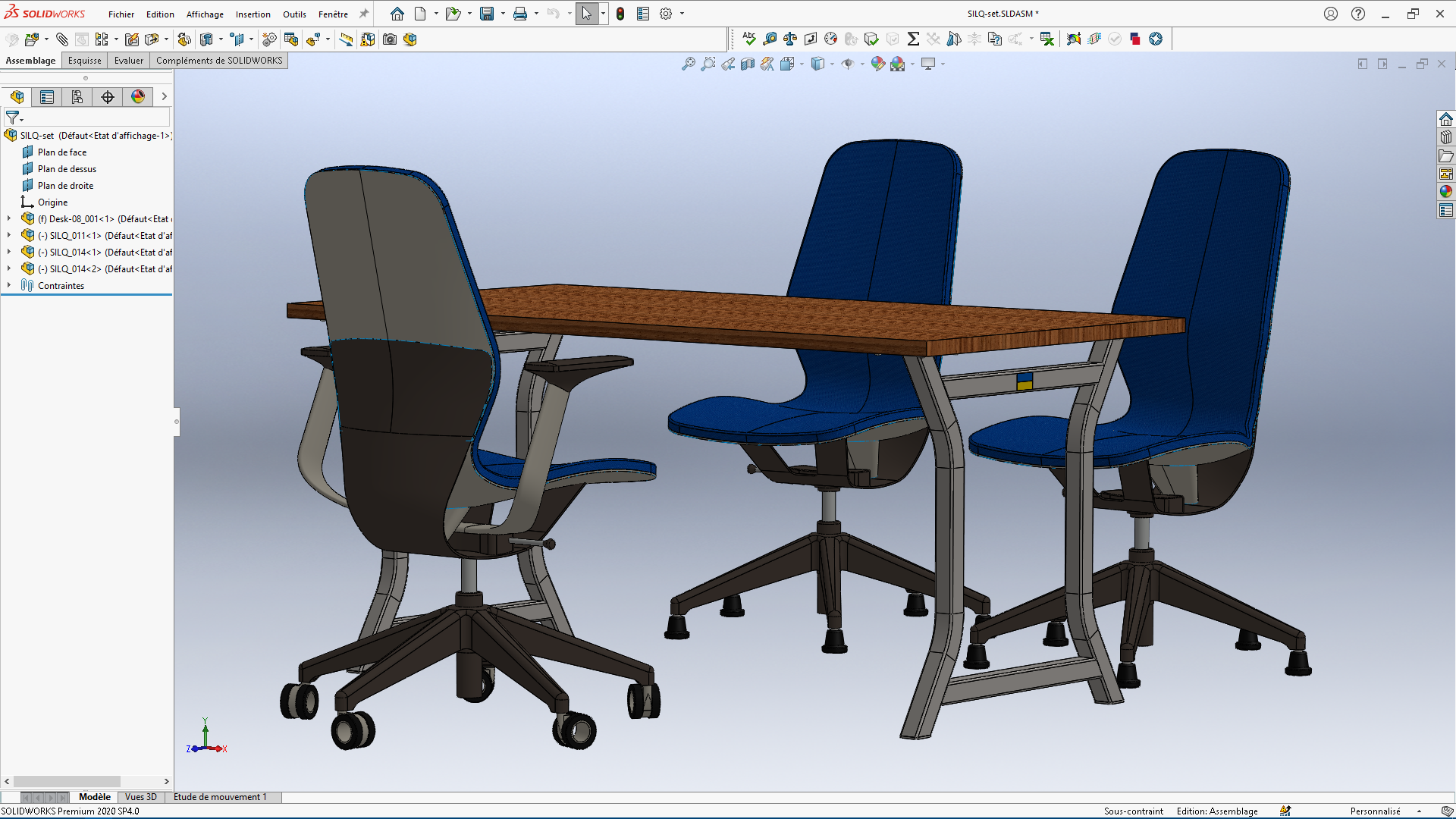This screenshot has width=1456, height=819.
Task: Expand the Contraintes folder
Action: [x=9, y=286]
